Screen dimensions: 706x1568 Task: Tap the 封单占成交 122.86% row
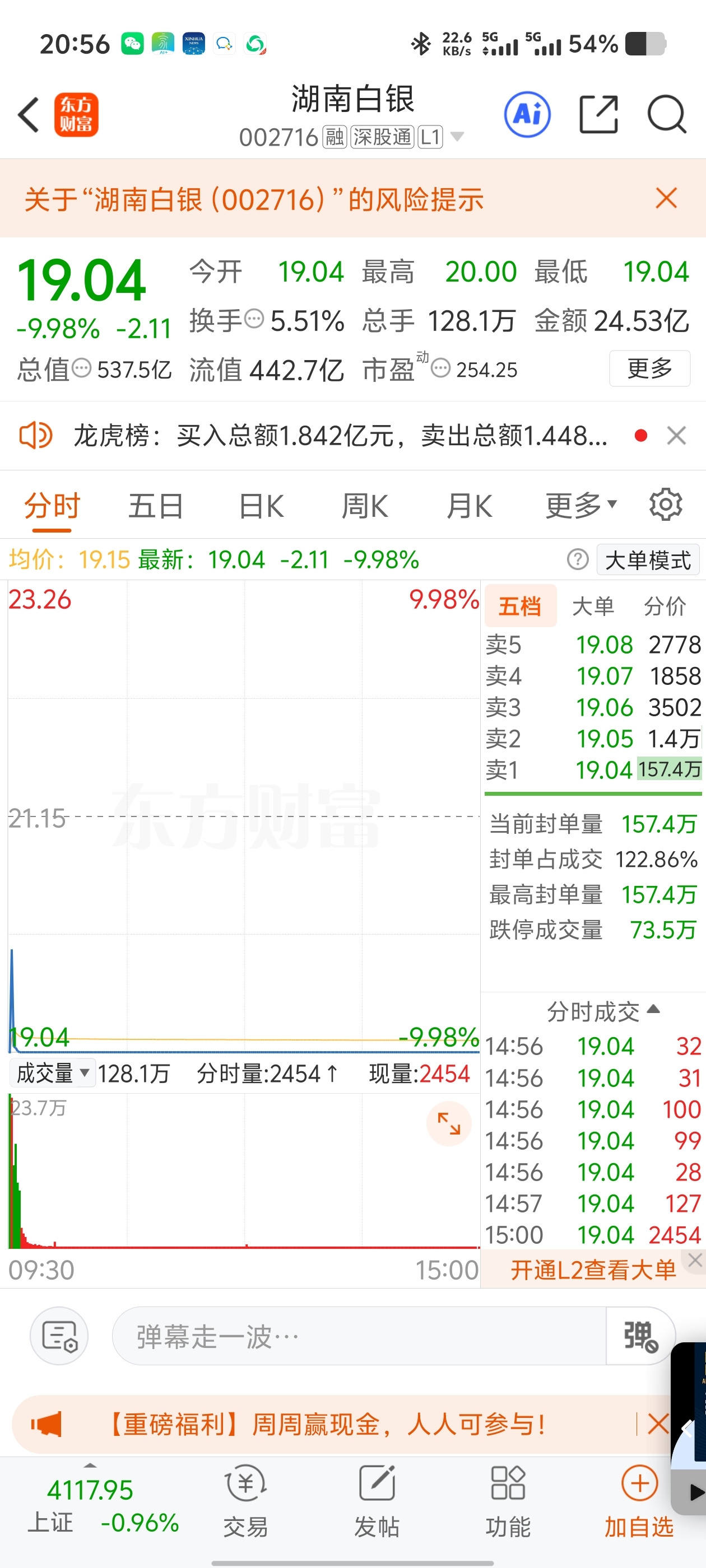tap(593, 860)
